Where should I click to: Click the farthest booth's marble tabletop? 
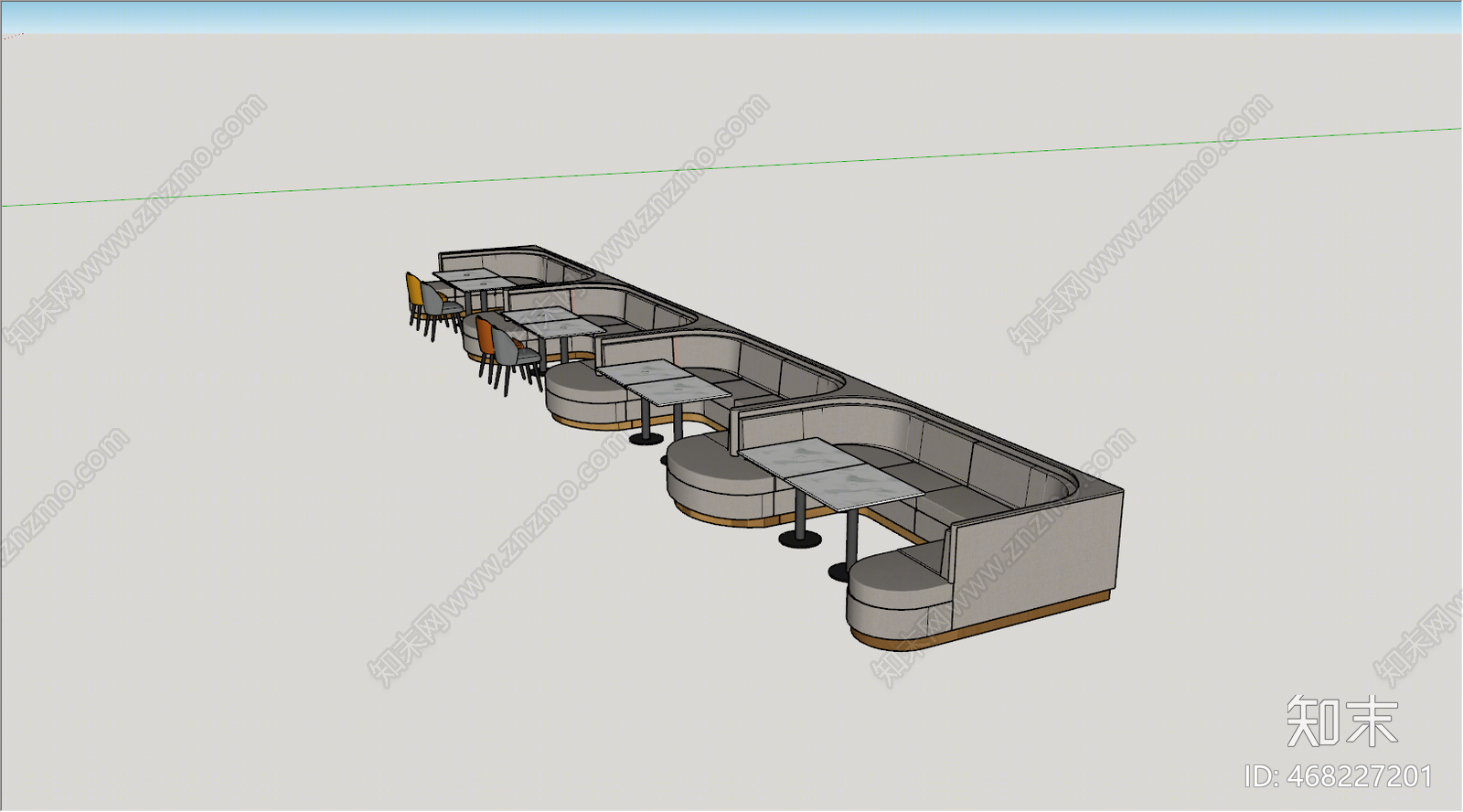tap(473, 279)
